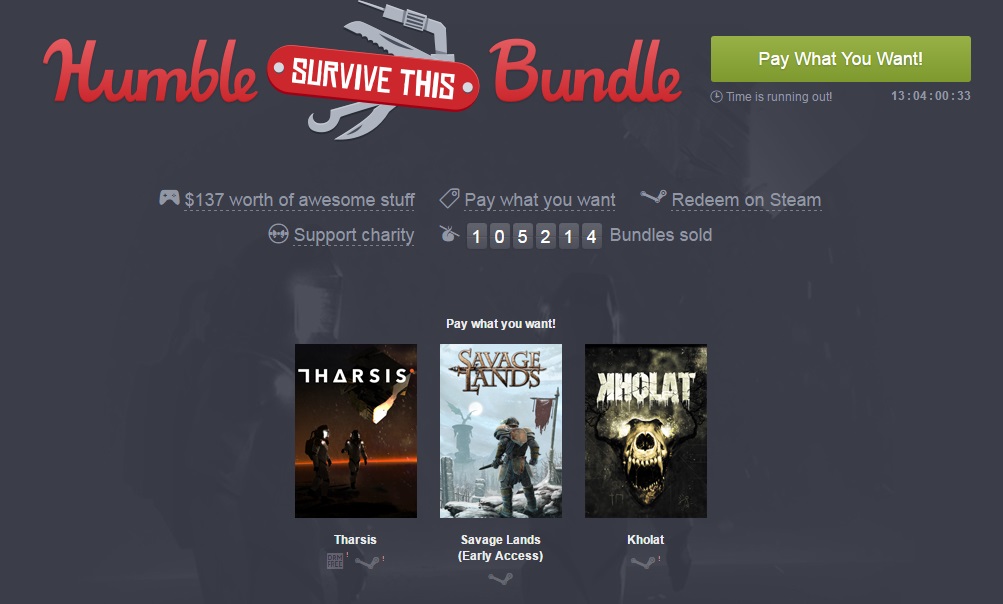Follow the Redeem on Steam link
The height and width of the screenshot is (604, 1003).
point(746,200)
